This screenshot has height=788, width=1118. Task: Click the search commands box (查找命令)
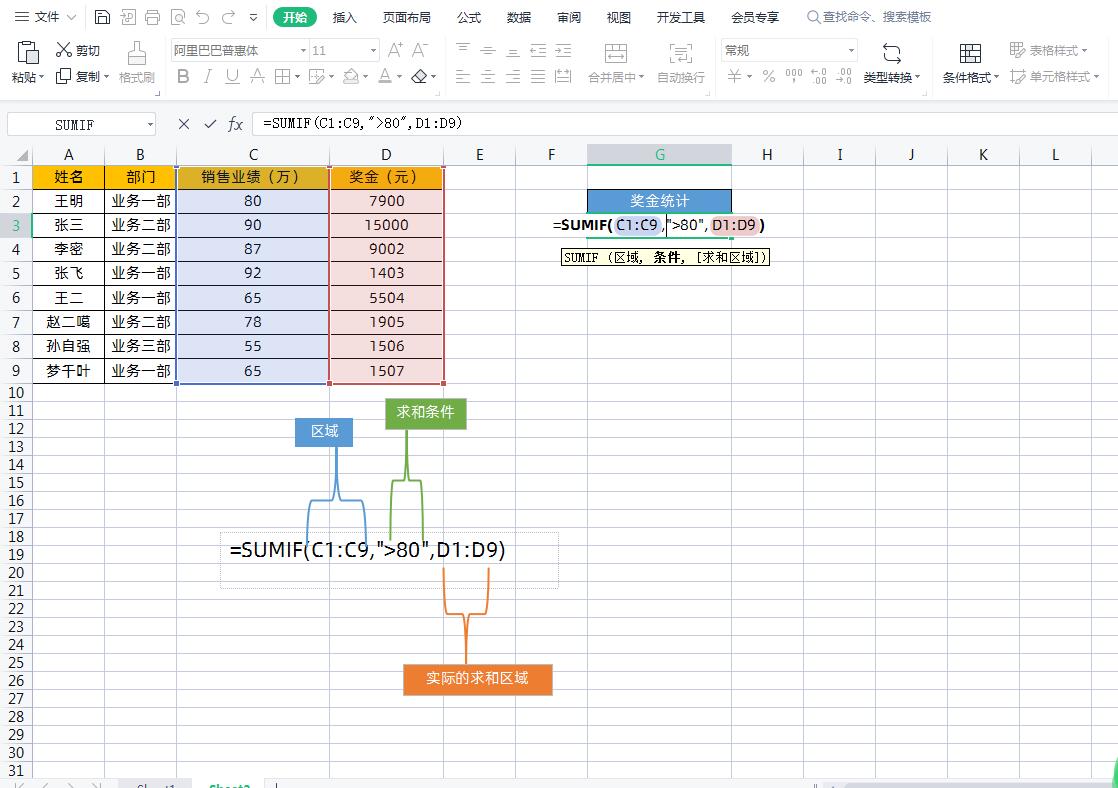coord(869,17)
